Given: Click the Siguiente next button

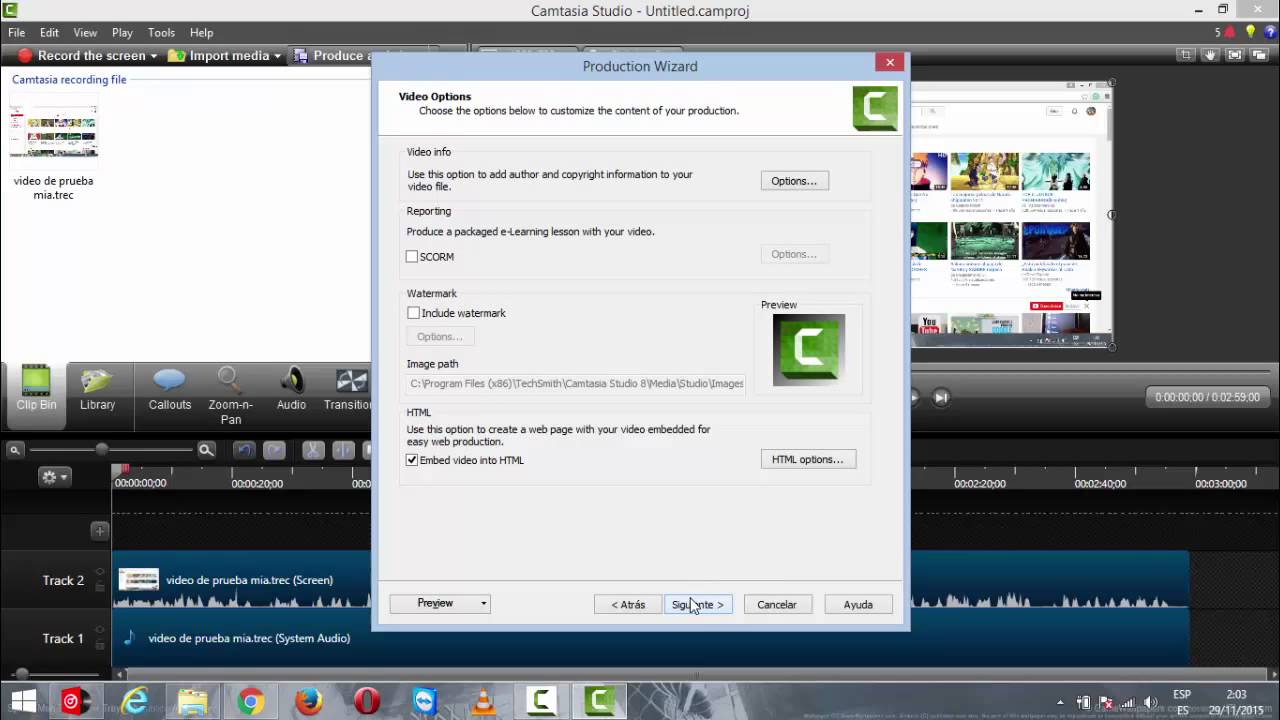Looking at the screenshot, I should pos(698,605).
